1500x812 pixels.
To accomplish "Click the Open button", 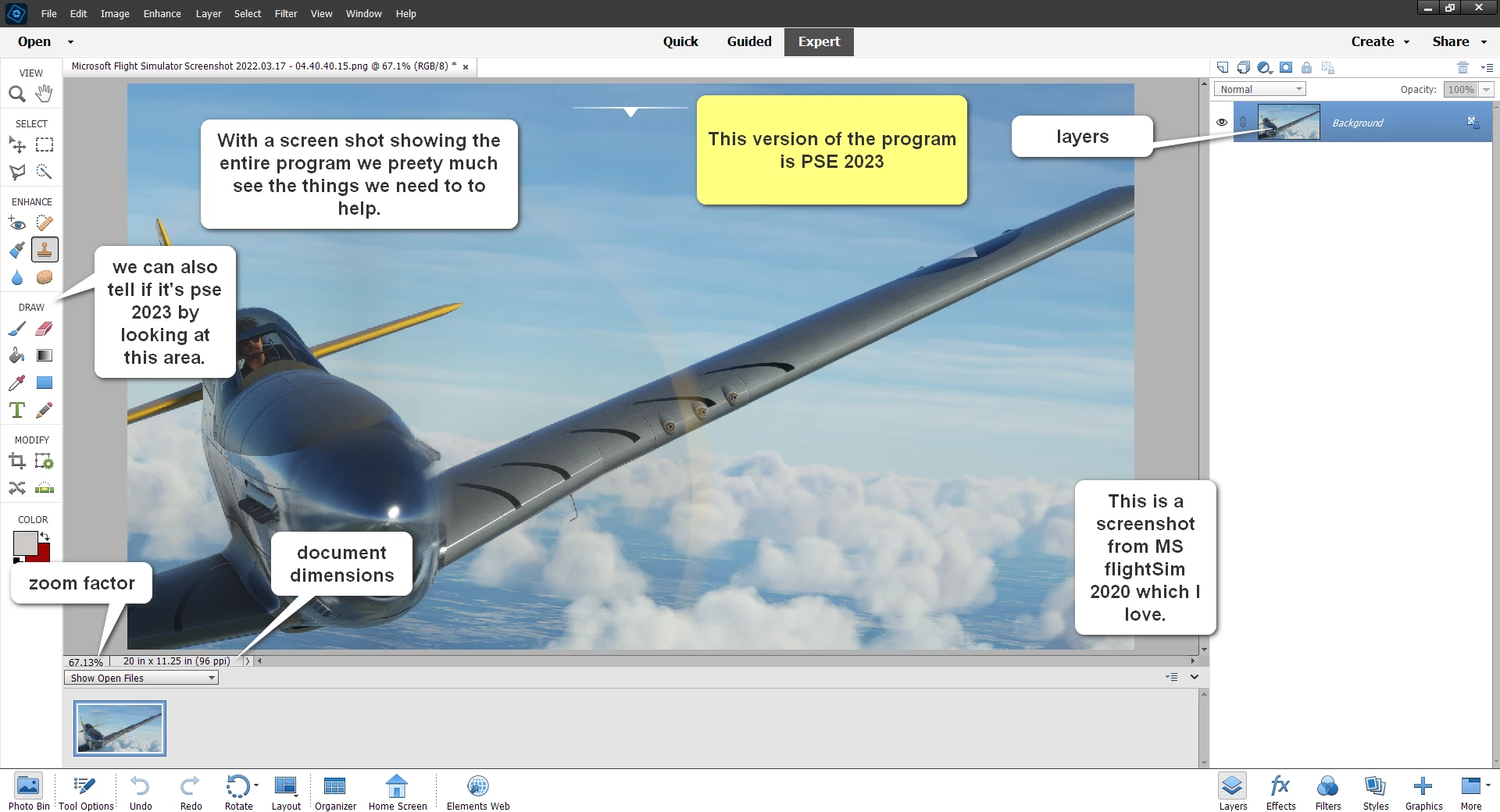I will 34,41.
